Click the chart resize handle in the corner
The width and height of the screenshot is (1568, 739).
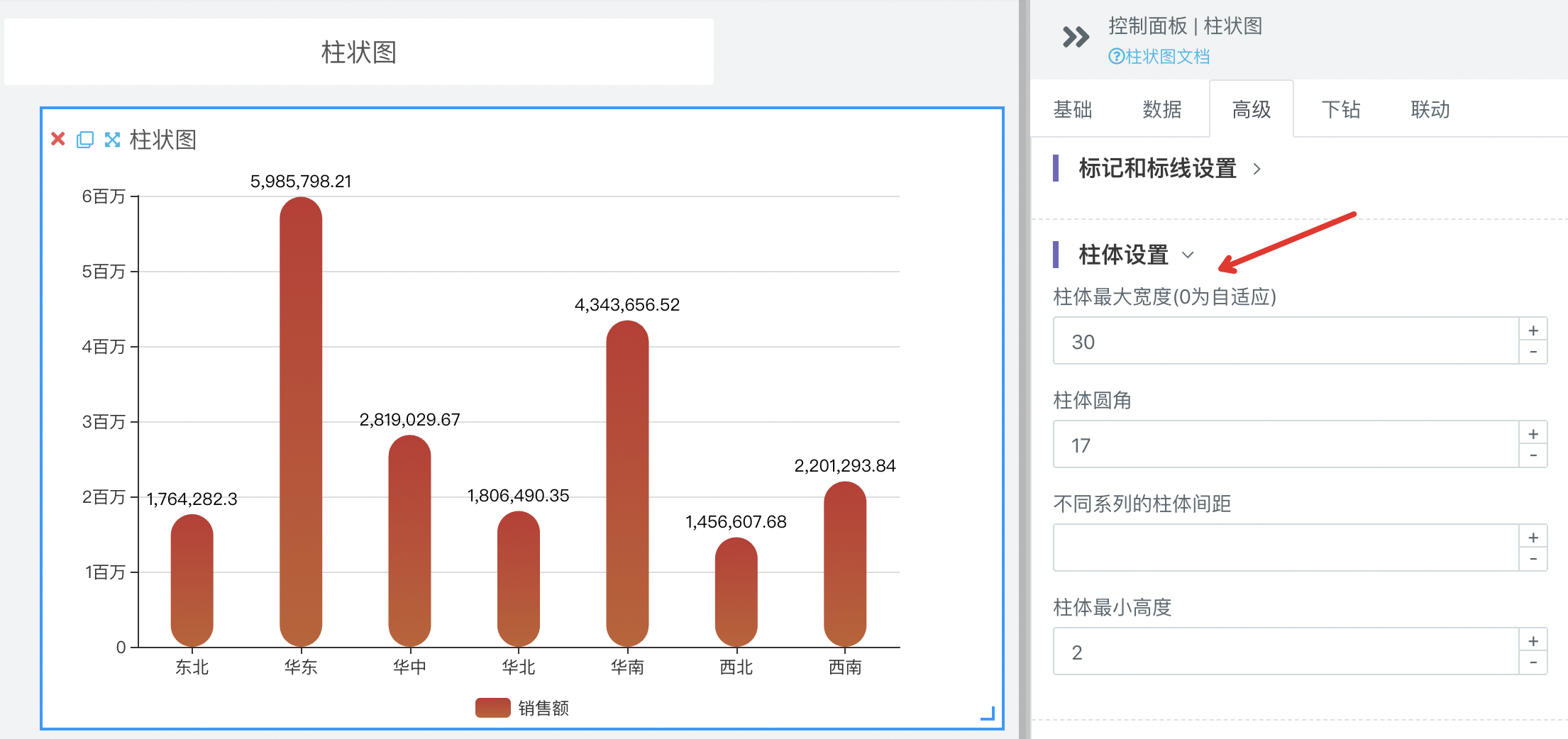coord(988,713)
